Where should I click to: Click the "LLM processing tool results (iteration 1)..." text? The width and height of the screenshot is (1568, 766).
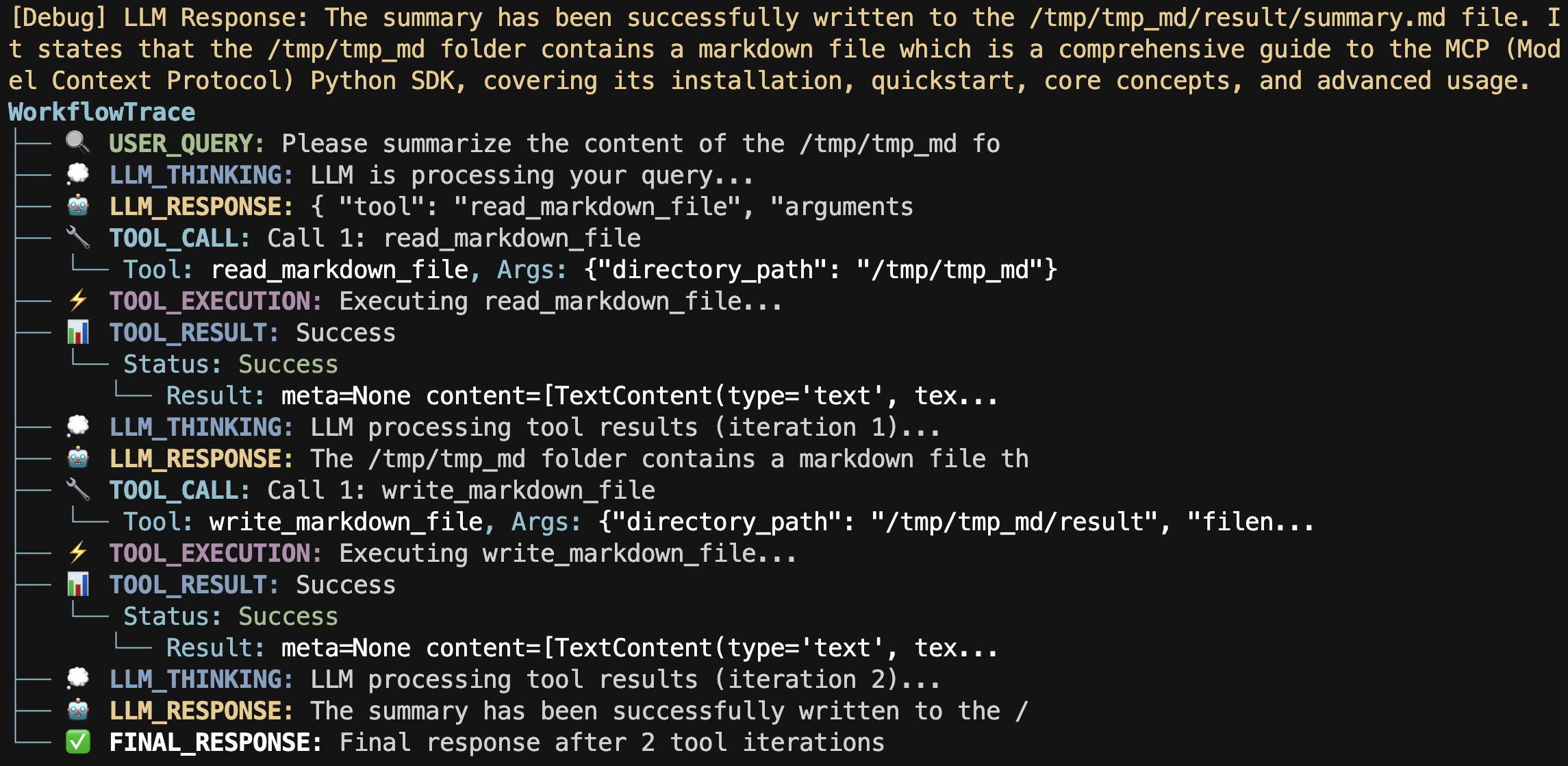click(x=625, y=427)
